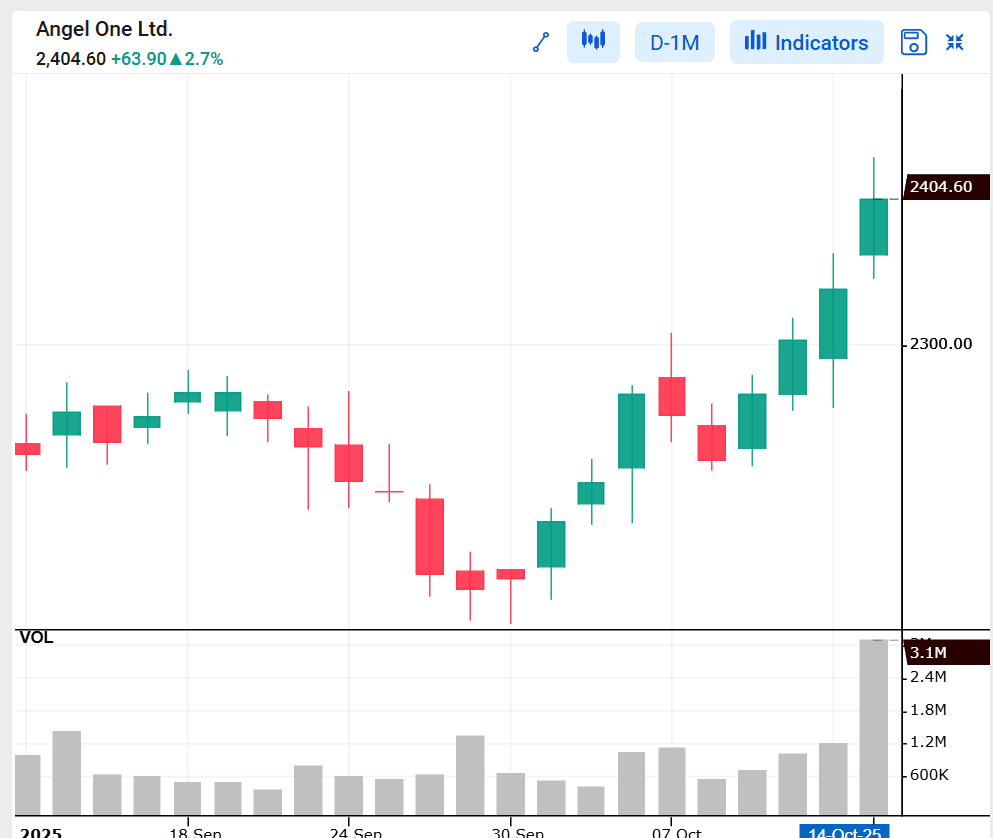Click the 24 Sep date axis label
The width and height of the screenshot is (993, 838).
tap(356, 832)
